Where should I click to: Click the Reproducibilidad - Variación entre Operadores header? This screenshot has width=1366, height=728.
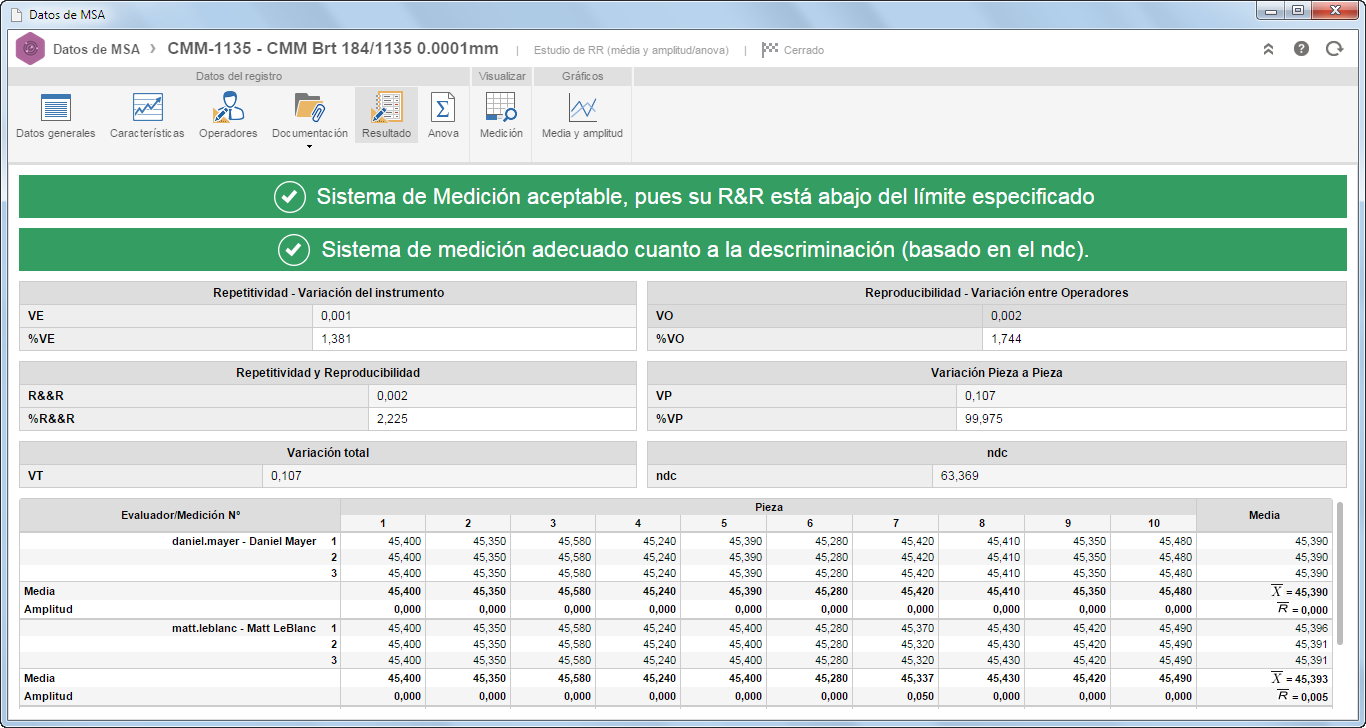click(996, 293)
